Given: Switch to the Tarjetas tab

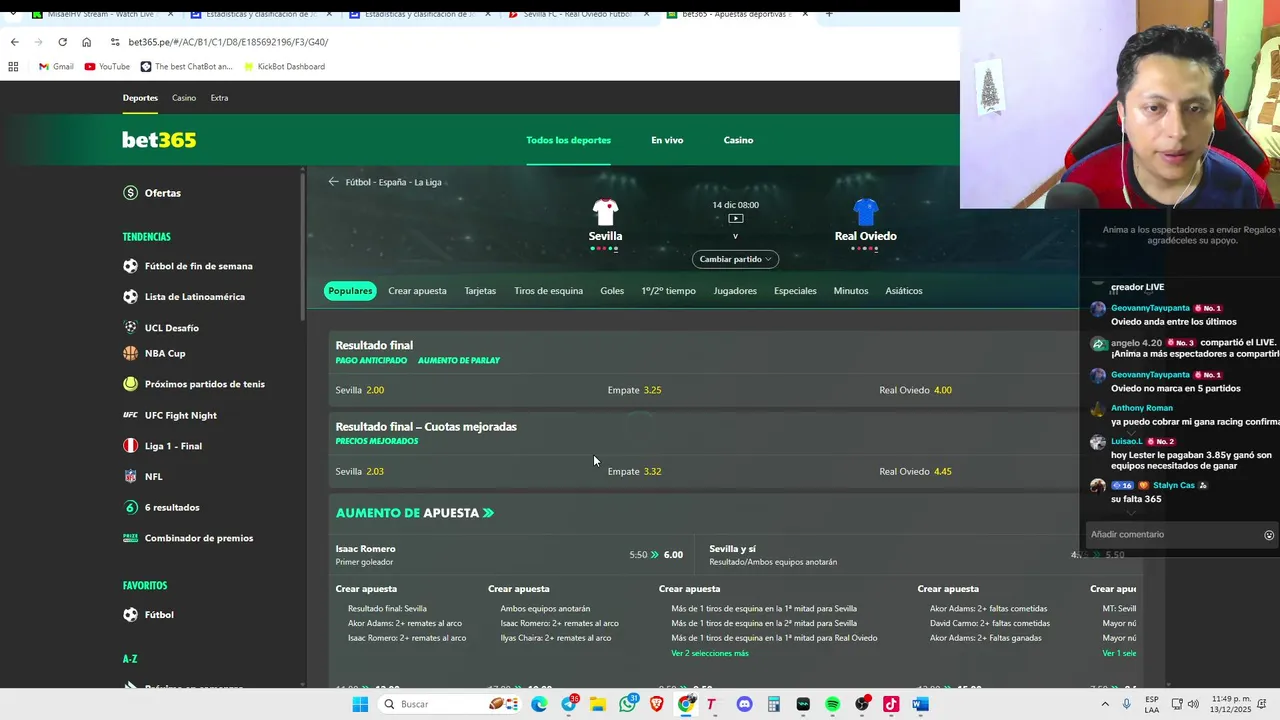Looking at the screenshot, I should 480,291.
